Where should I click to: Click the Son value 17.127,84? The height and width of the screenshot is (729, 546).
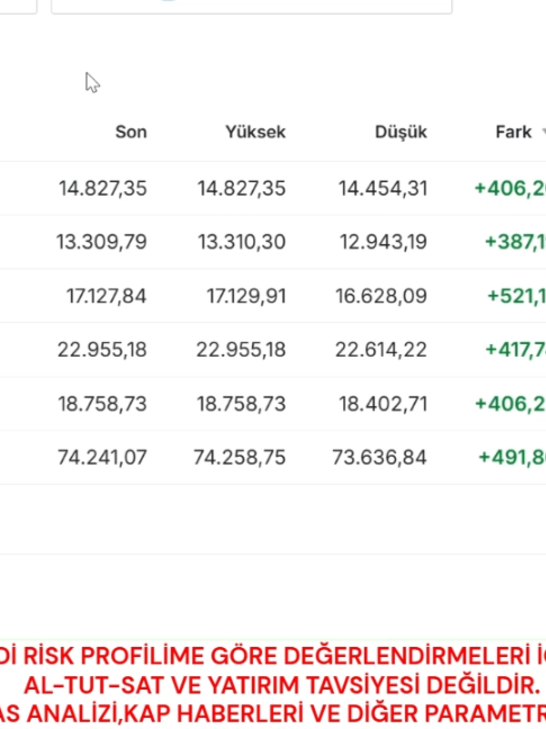[107, 296]
